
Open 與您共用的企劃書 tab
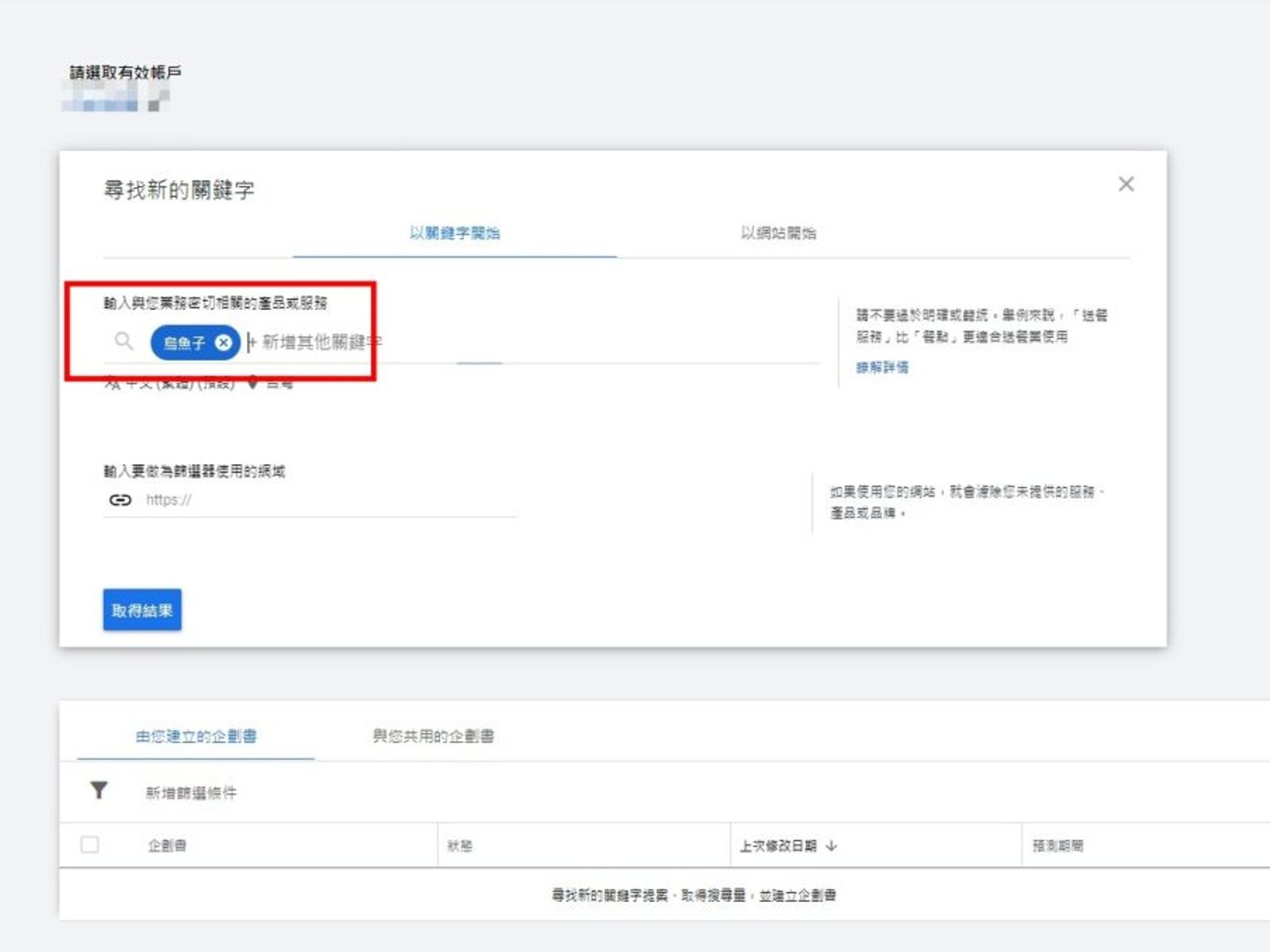click(x=433, y=736)
